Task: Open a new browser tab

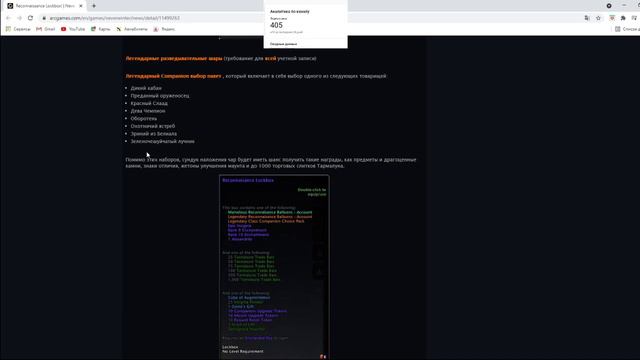Action: coord(93,6)
